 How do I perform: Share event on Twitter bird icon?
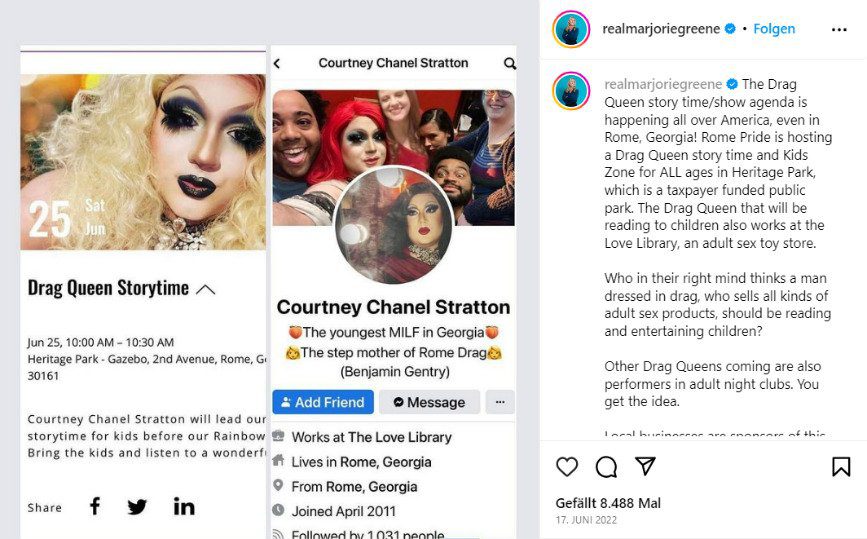click(137, 506)
